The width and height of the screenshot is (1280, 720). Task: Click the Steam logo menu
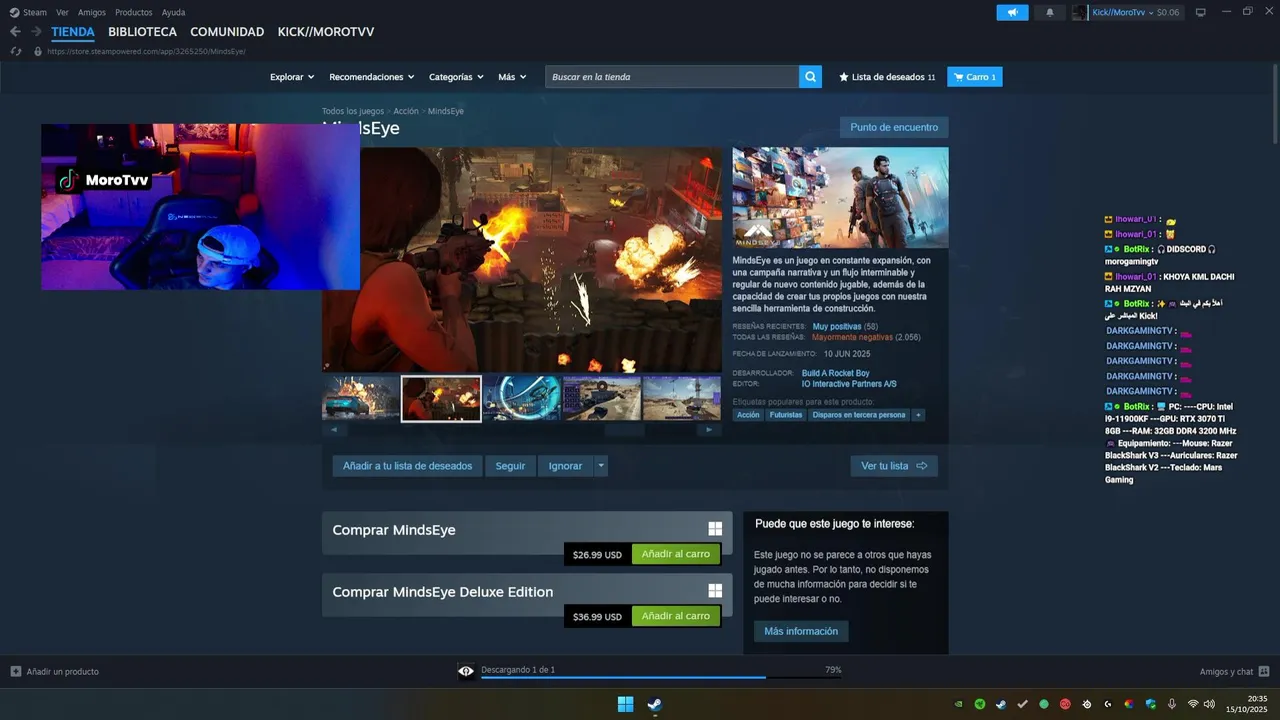coord(14,12)
